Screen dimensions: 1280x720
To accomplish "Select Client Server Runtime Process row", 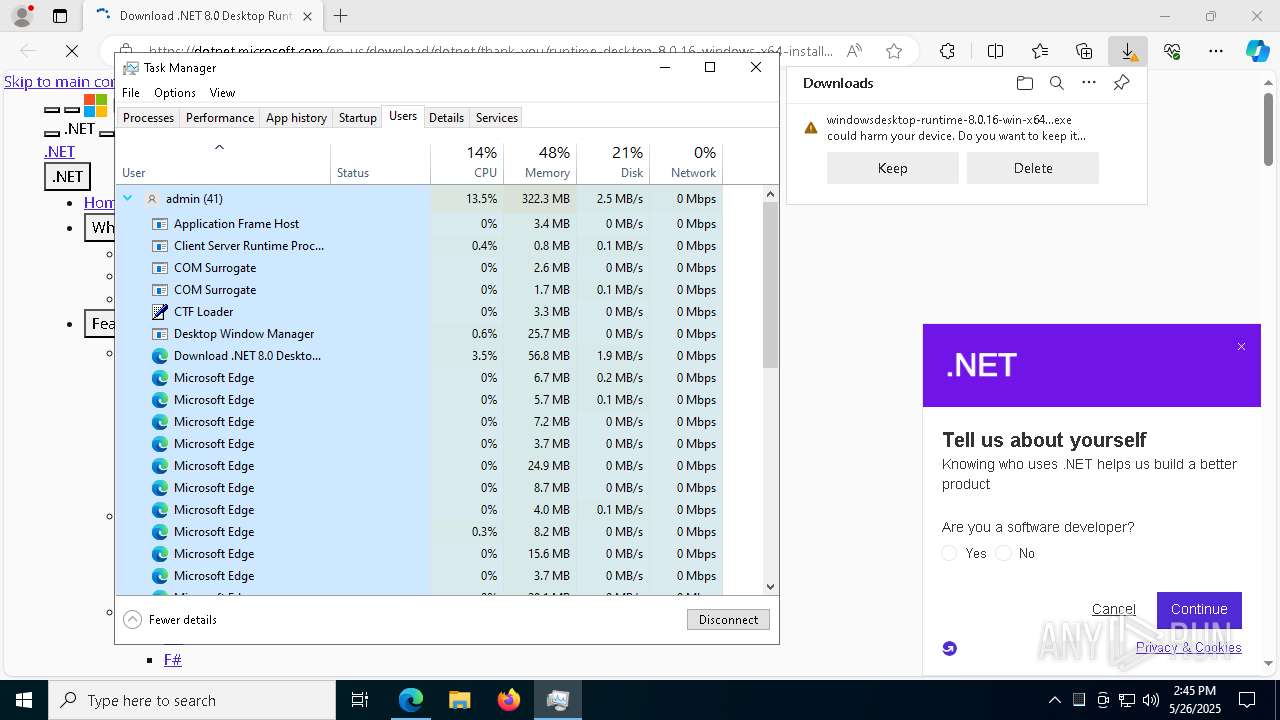I will point(419,245).
